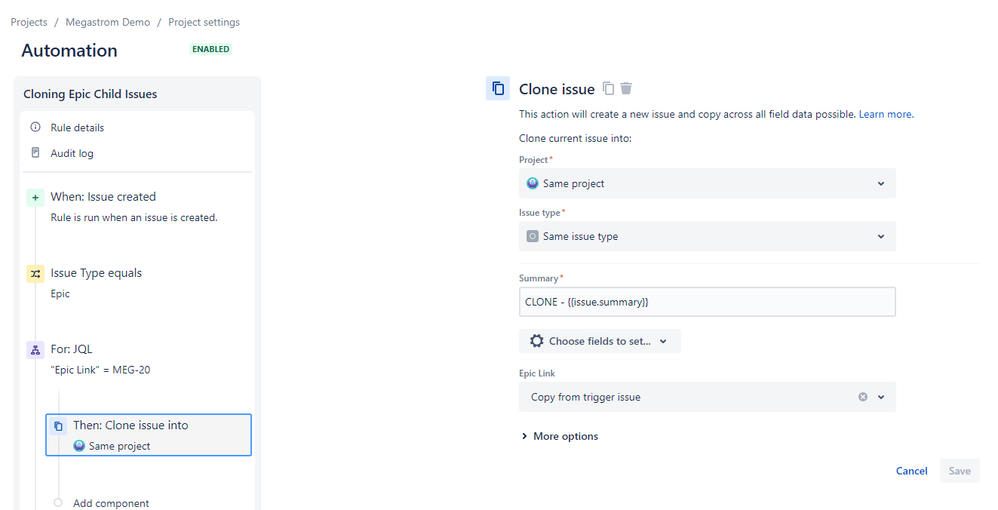Click the yellow shuffle condition icon
This screenshot has height=510, width=998.
point(36,273)
